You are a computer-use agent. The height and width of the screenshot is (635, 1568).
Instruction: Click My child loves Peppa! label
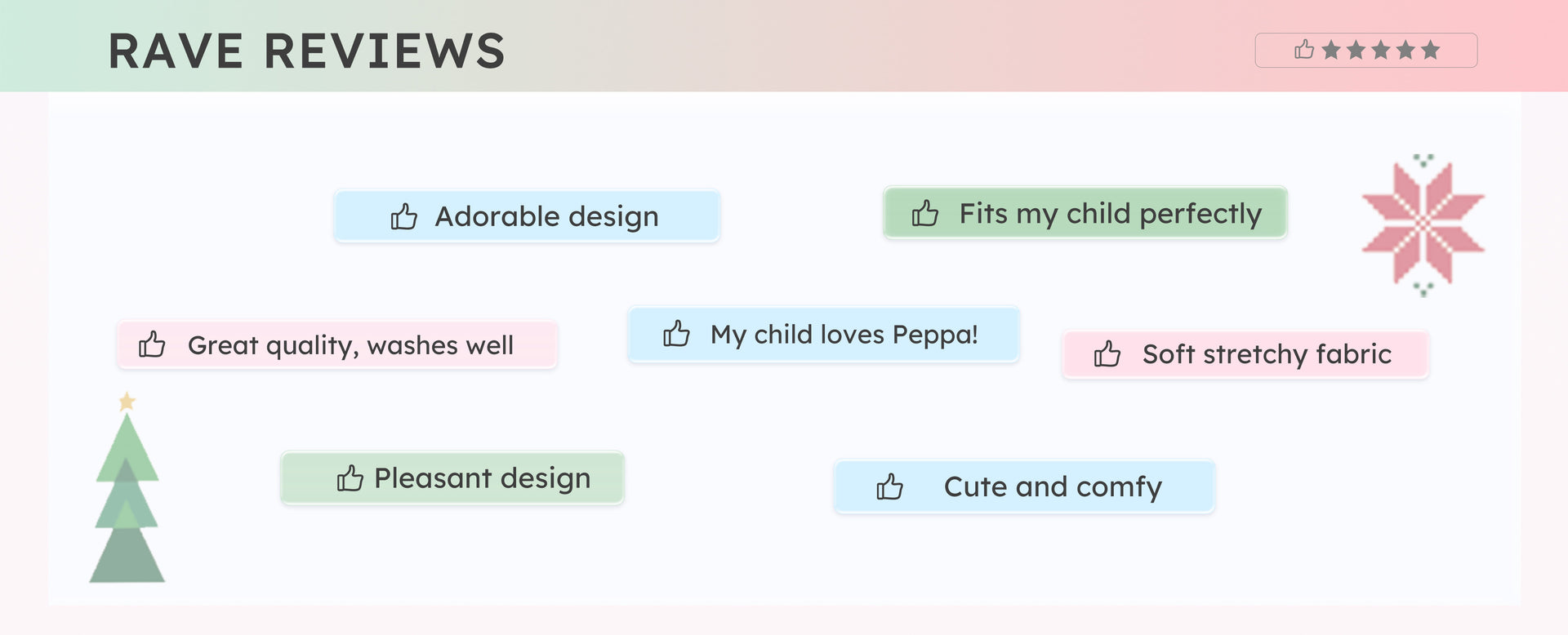click(844, 335)
